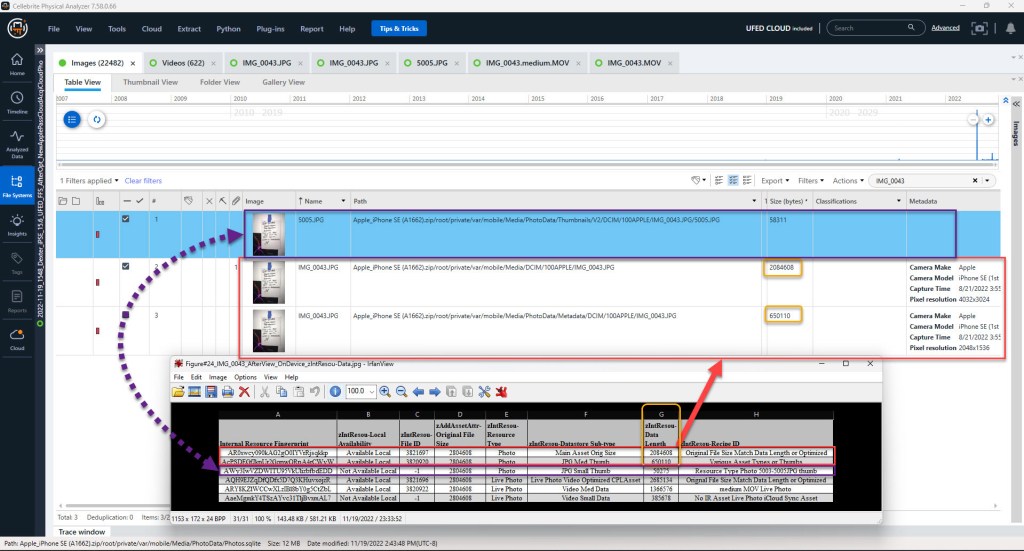
Task: Open the Extract menu
Action: click(187, 29)
